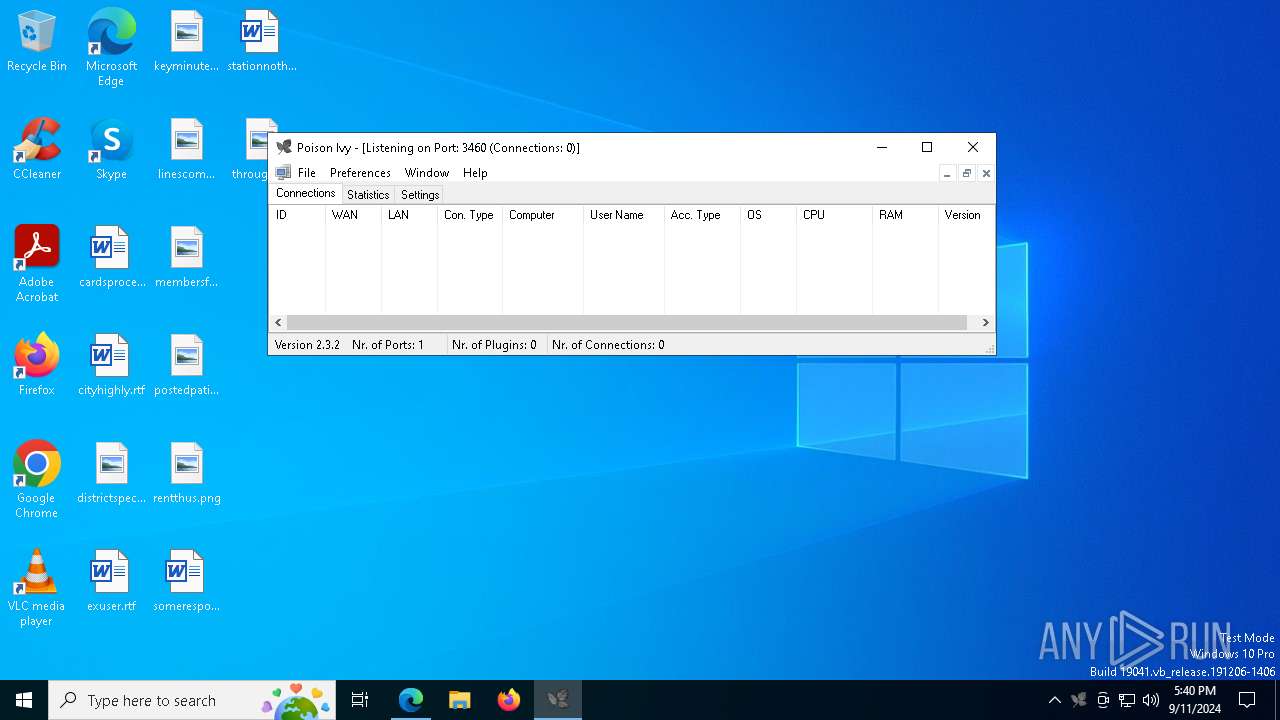The width and height of the screenshot is (1280, 720).
Task: Restore the inner MDI child window
Action: [x=967, y=173]
